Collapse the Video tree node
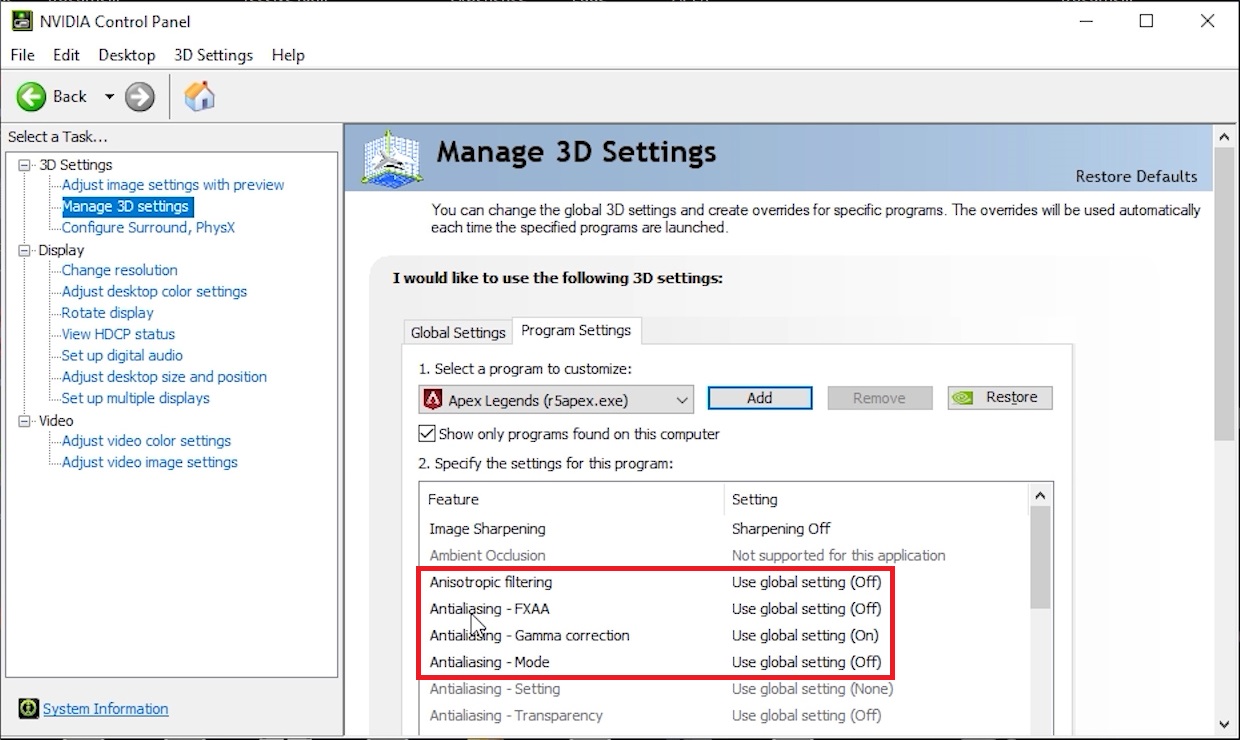The height and width of the screenshot is (740, 1240). coord(24,421)
